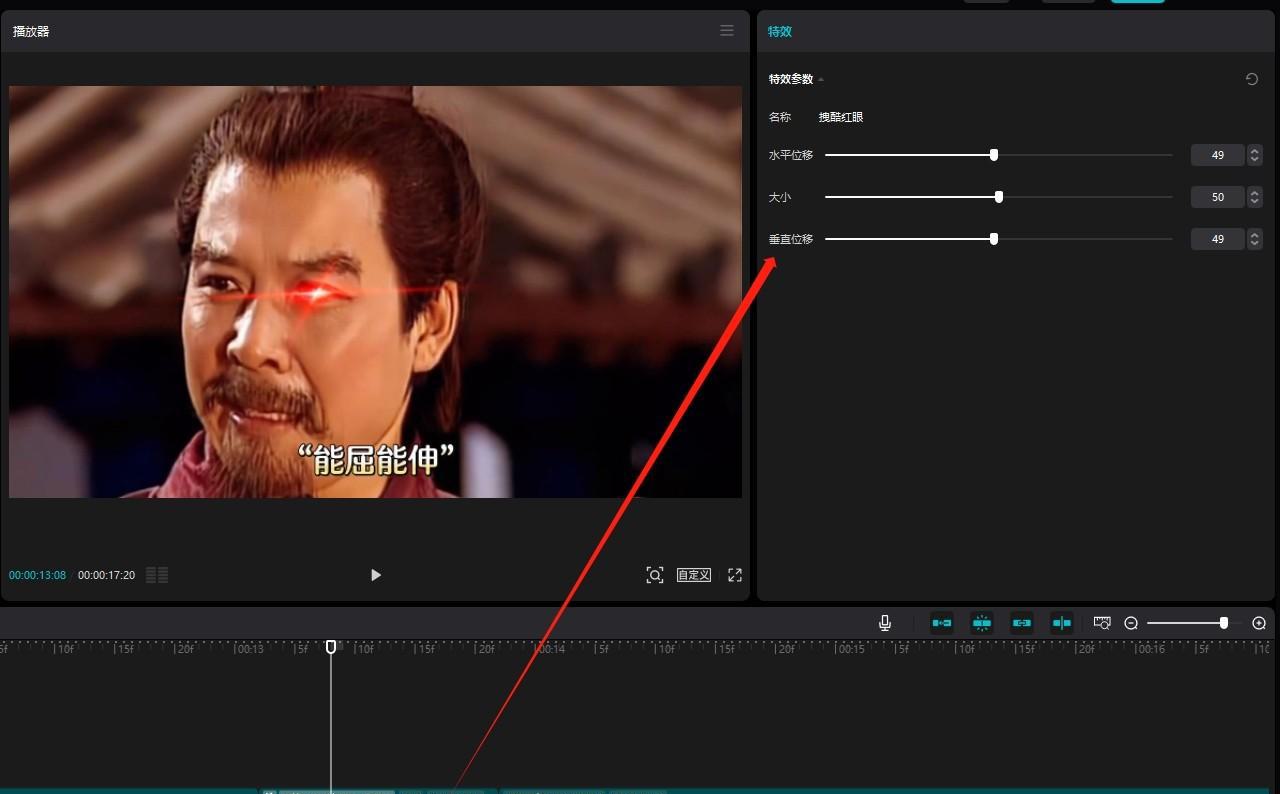Screen dimensions: 1280x794
Task: Toggle clip linkage in the timeline
Action: point(1022,623)
